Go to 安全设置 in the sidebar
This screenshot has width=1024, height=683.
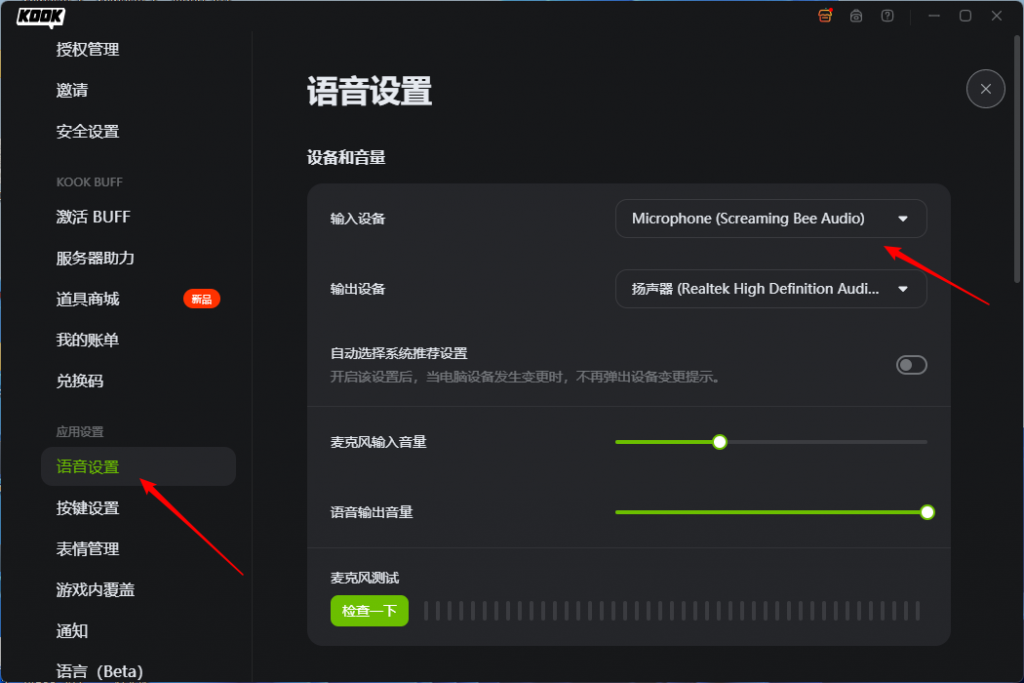click(89, 131)
